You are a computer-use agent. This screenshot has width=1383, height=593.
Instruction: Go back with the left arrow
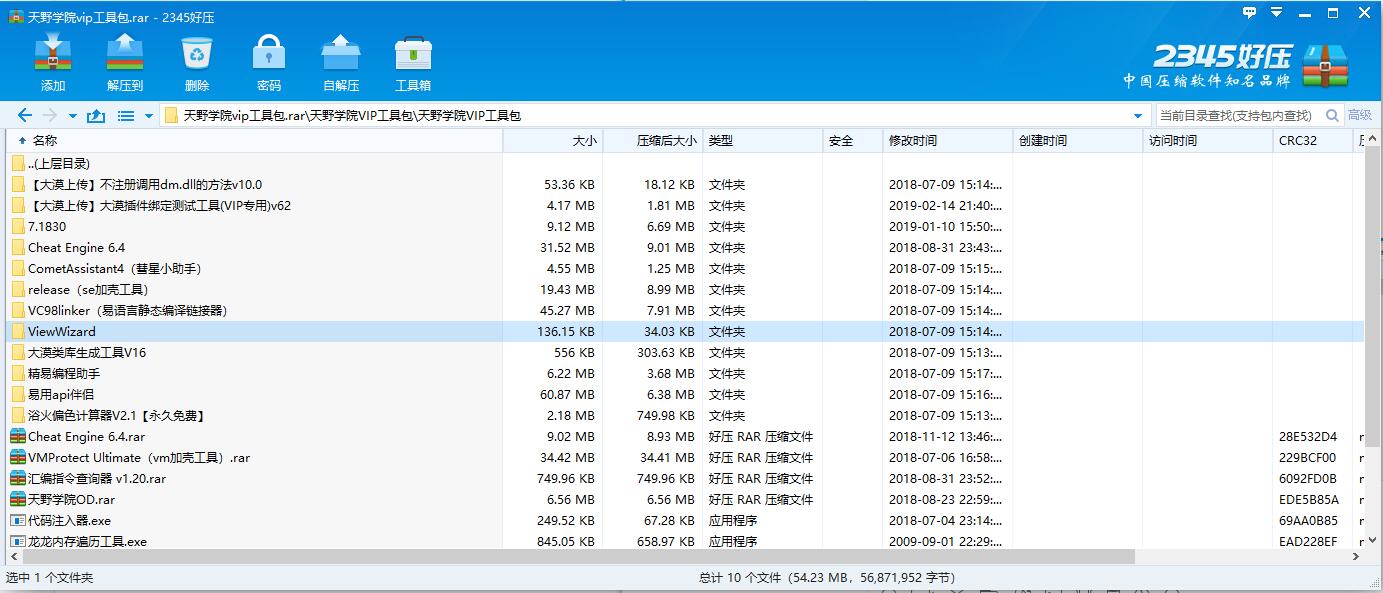pyautogui.click(x=26, y=116)
